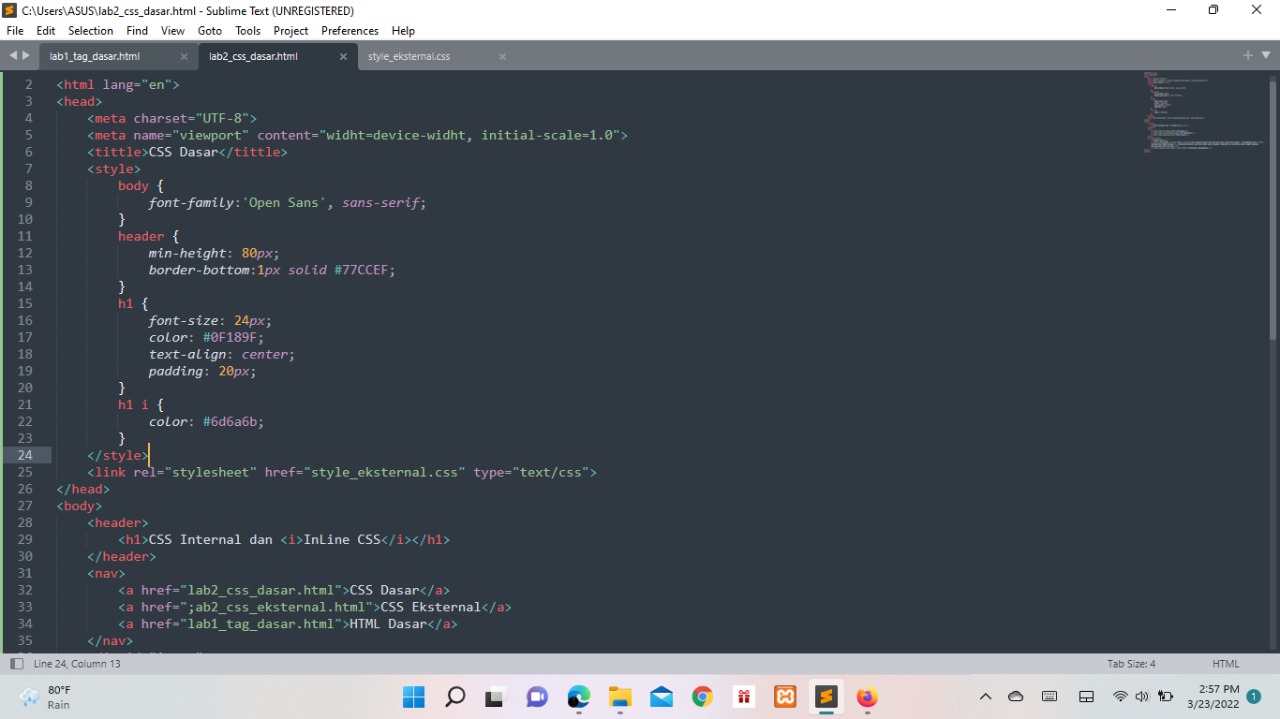The height and width of the screenshot is (719, 1280).
Task: Open the notification badge in tray
Action: (1254, 697)
